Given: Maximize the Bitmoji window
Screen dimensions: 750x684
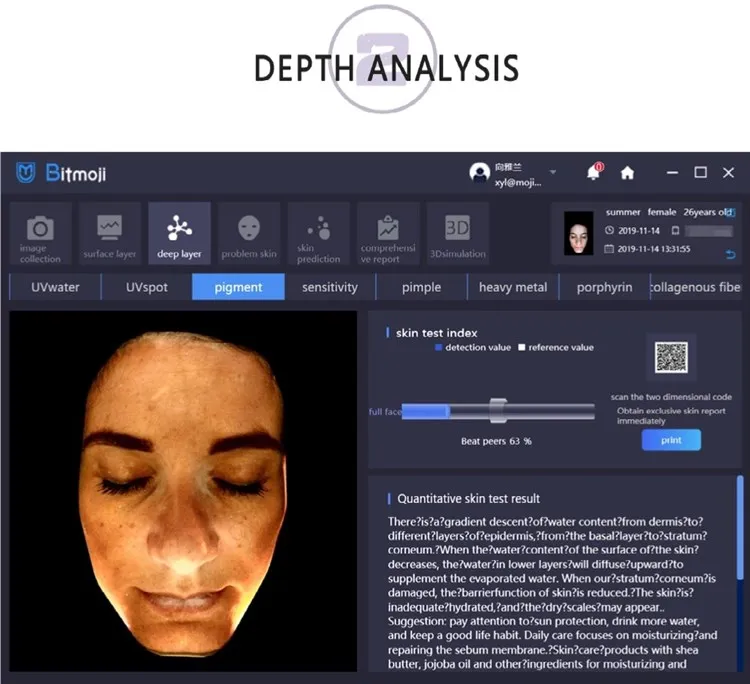Looking at the screenshot, I should (x=700, y=172).
